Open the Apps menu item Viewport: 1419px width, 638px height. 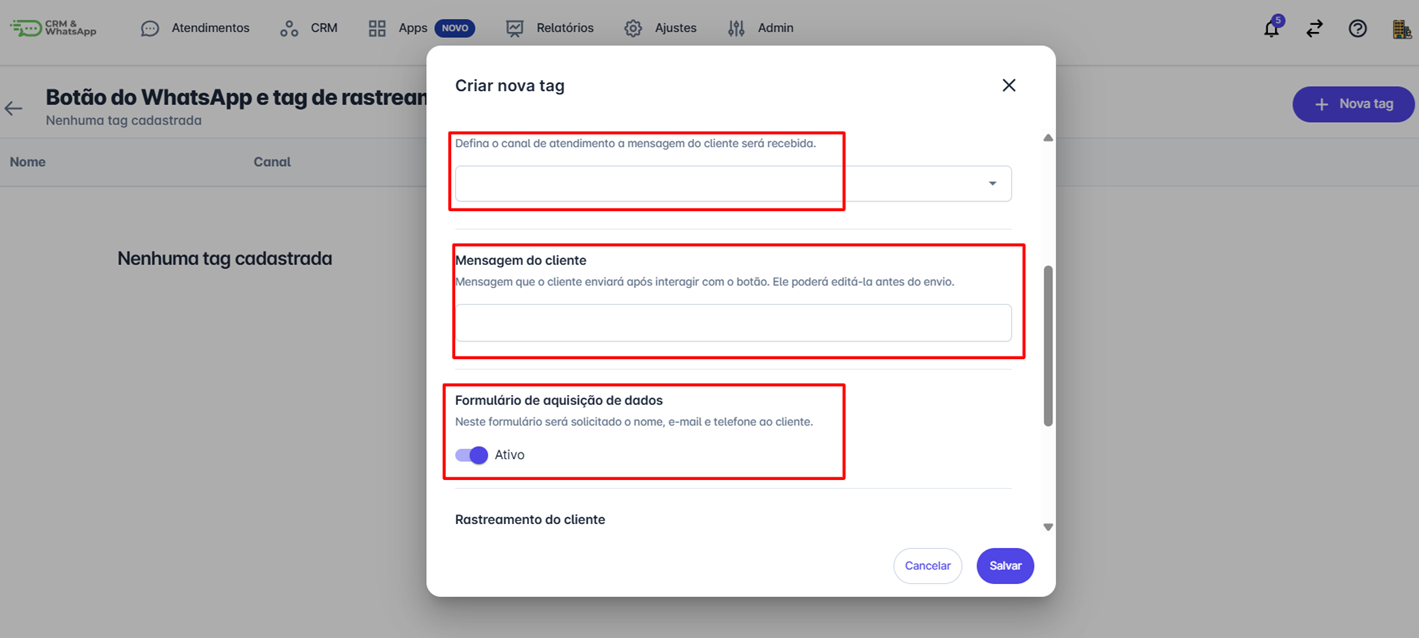(x=412, y=28)
